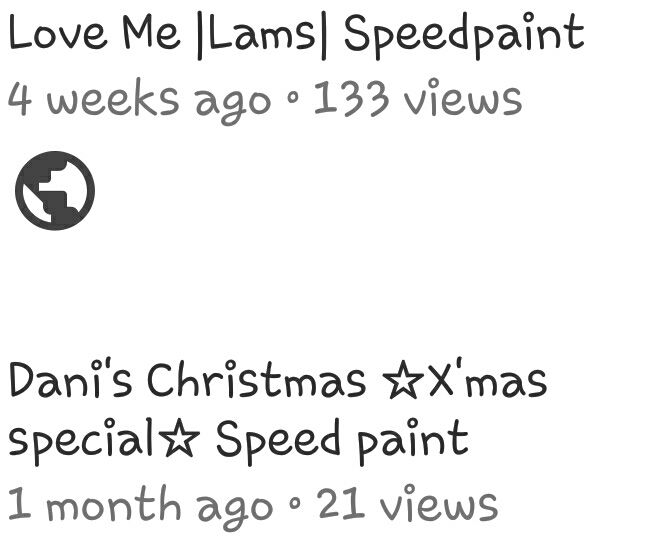Click the dot separator before 21 views
The image size is (648, 551).
tap(295, 503)
